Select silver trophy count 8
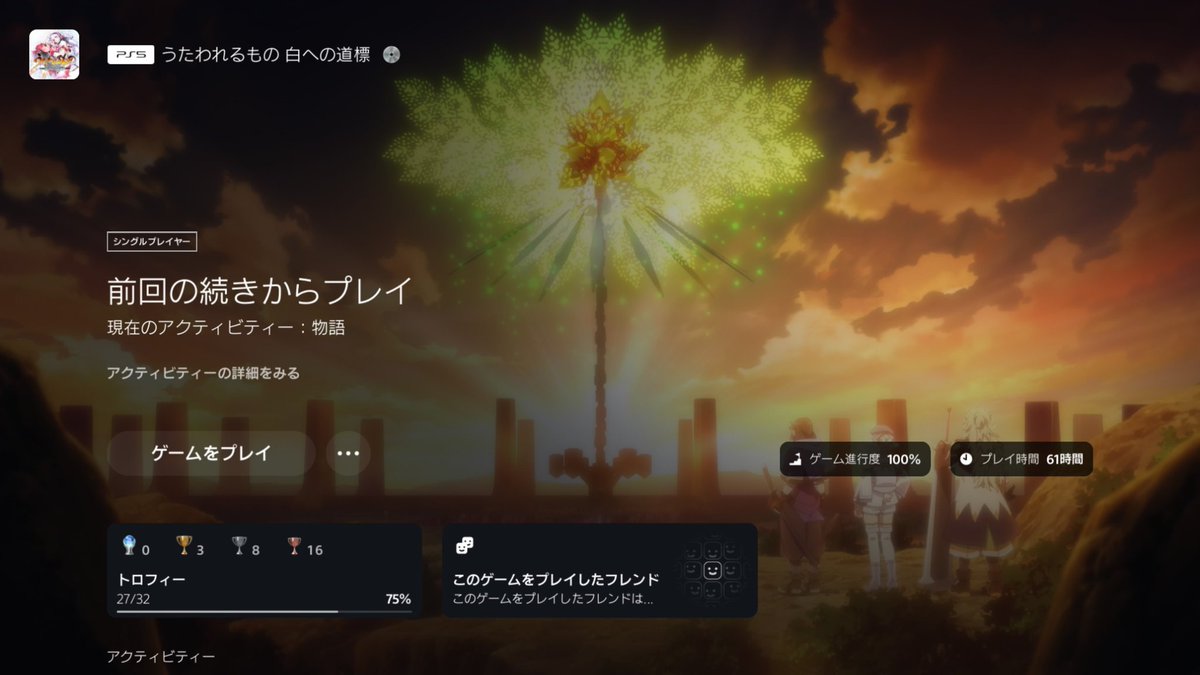 (x=256, y=549)
